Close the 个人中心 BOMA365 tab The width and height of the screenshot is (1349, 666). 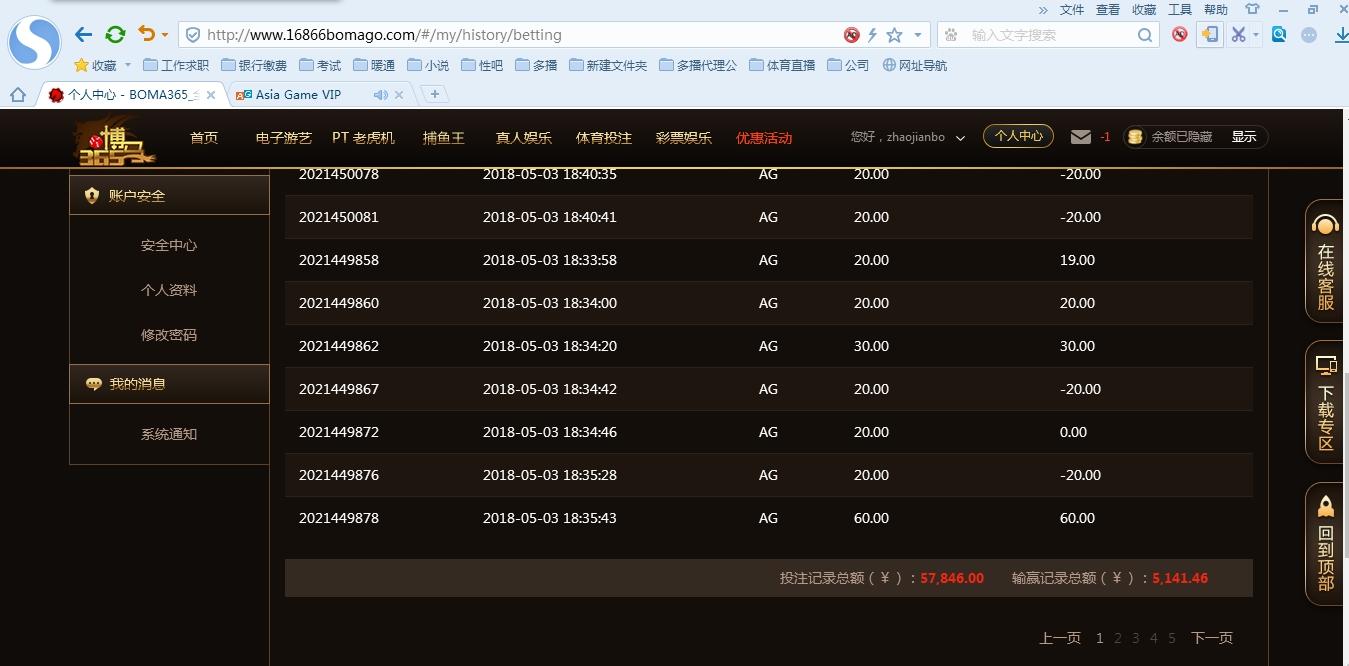[x=210, y=95]
